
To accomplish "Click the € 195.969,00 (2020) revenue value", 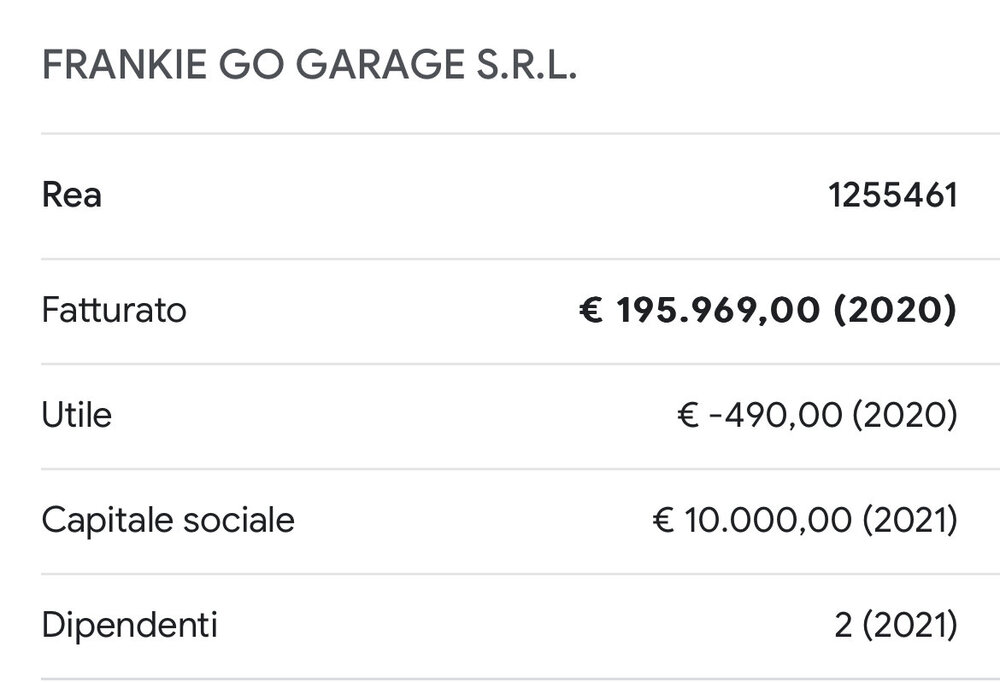I will (768, 311).
